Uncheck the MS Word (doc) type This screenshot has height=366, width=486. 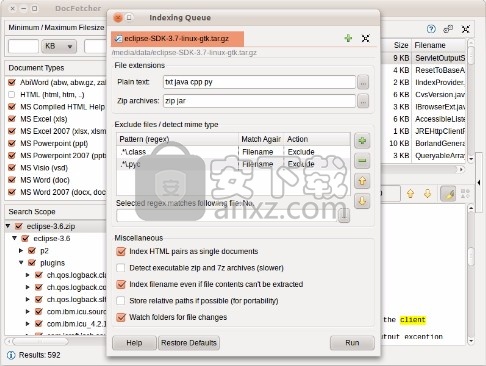pyautogui.click(x=12, y=180)
